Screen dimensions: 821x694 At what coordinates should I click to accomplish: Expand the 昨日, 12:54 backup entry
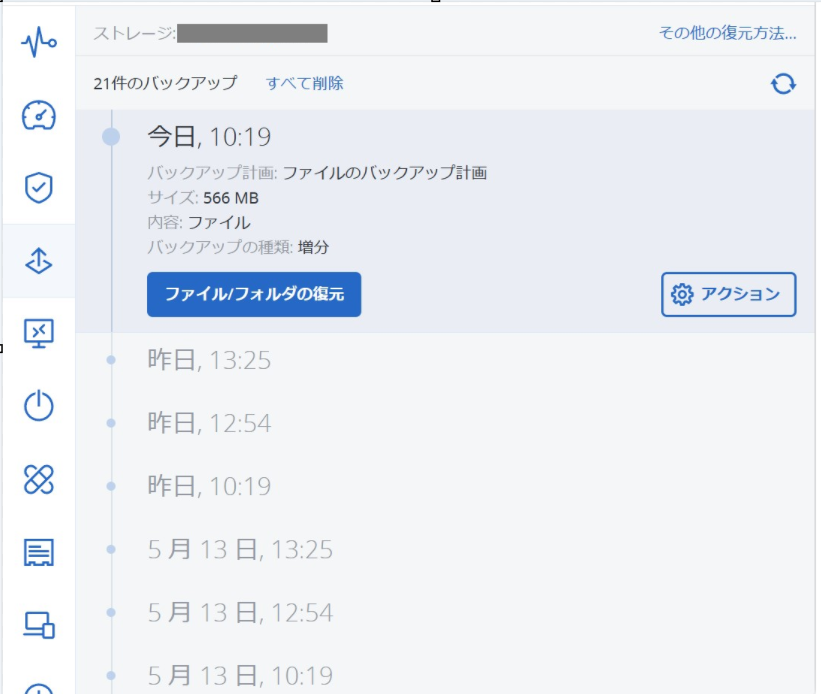point(445,423)
